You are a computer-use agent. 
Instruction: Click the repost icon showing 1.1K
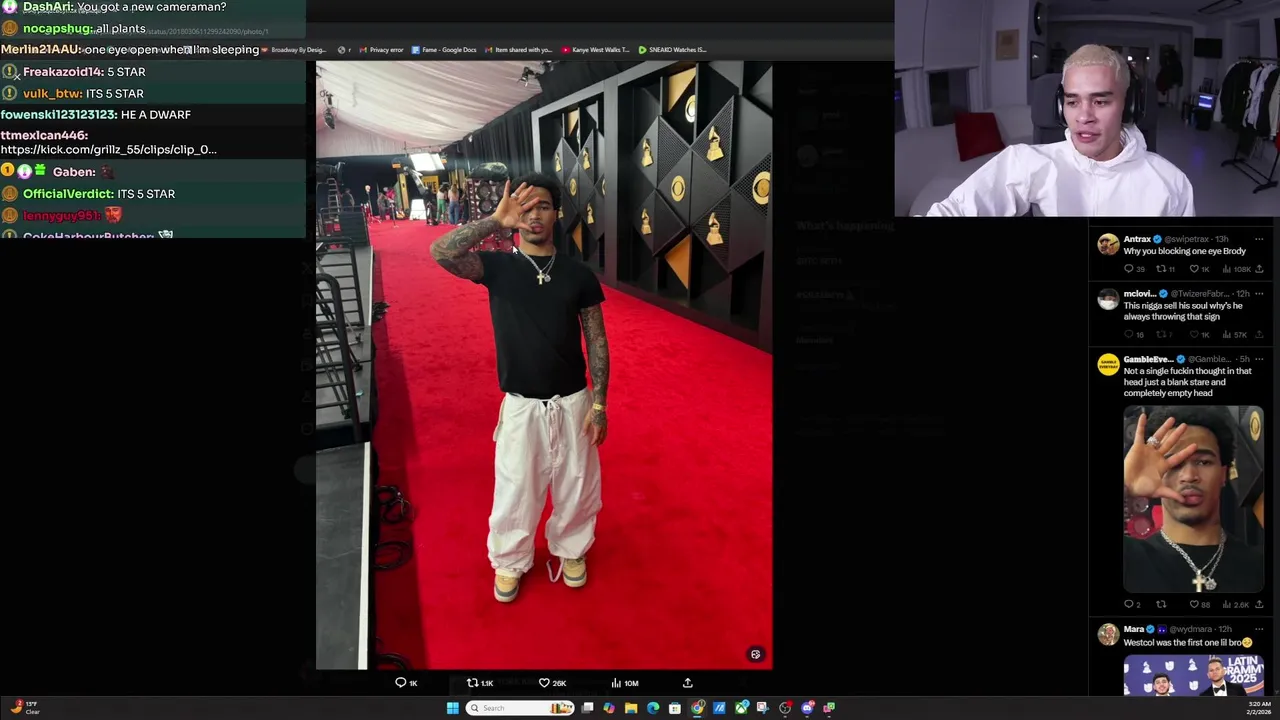click(472, 683)
